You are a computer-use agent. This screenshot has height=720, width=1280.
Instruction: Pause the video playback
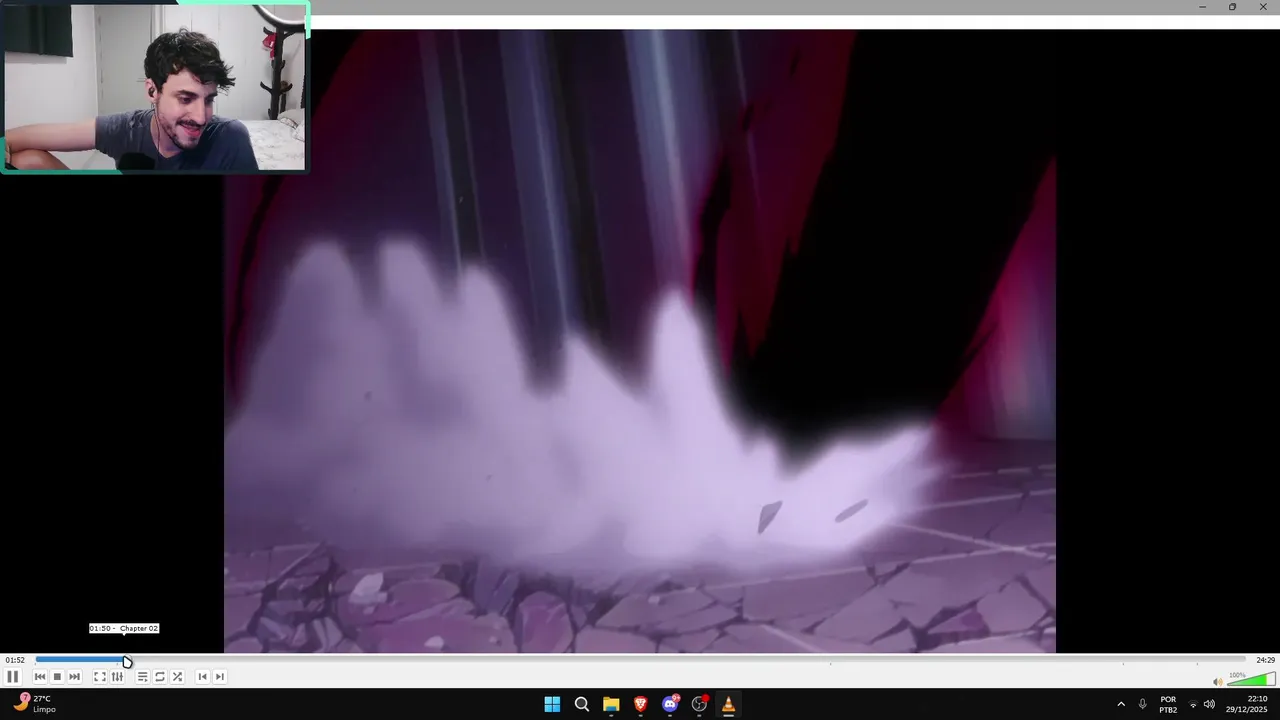click(13, 677)
